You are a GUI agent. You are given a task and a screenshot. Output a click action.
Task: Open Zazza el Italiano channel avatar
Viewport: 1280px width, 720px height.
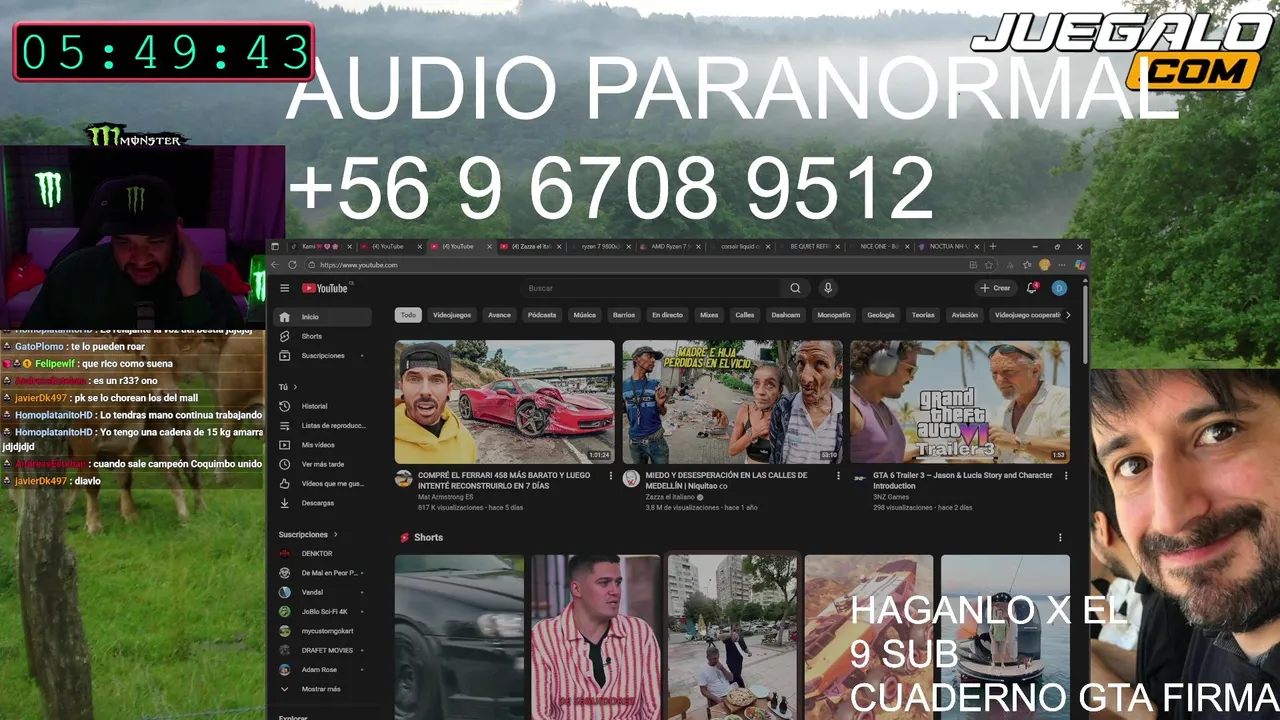(631, 479)
